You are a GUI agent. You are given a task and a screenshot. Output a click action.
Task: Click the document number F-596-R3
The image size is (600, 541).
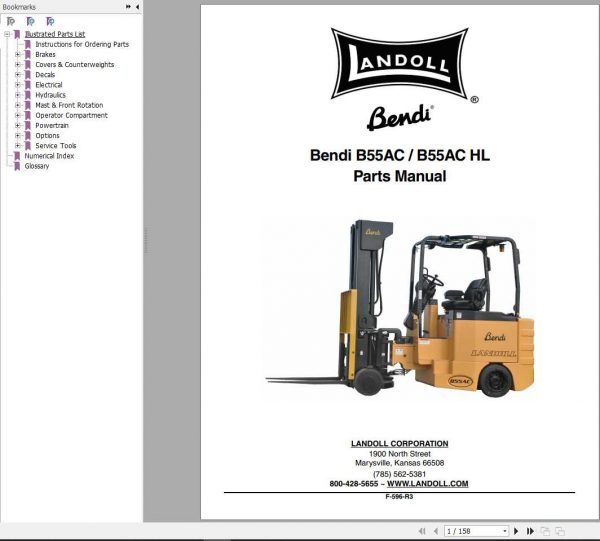(x=399, y=497)
